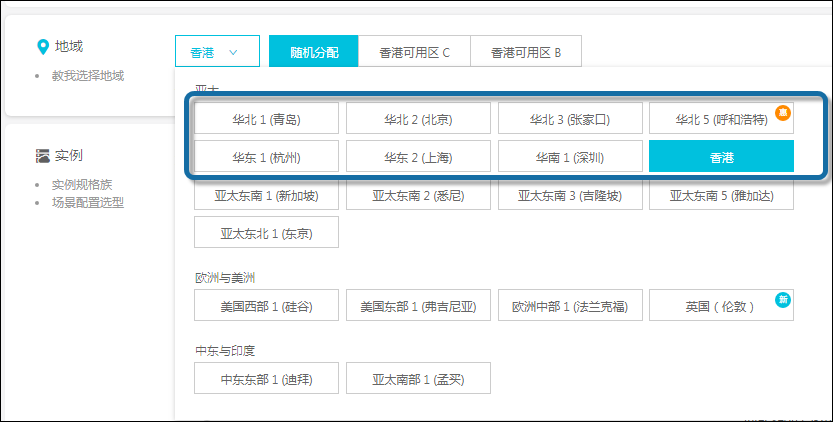Switch to 香港可用区 C tab
The image size is (833, 422).
point(414,52)
